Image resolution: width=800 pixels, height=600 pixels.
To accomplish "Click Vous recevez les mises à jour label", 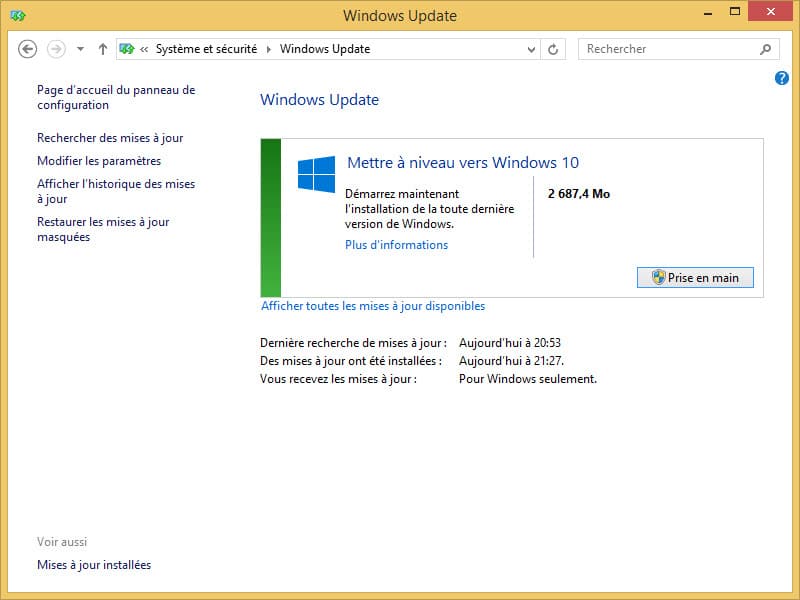I will 338,379.
